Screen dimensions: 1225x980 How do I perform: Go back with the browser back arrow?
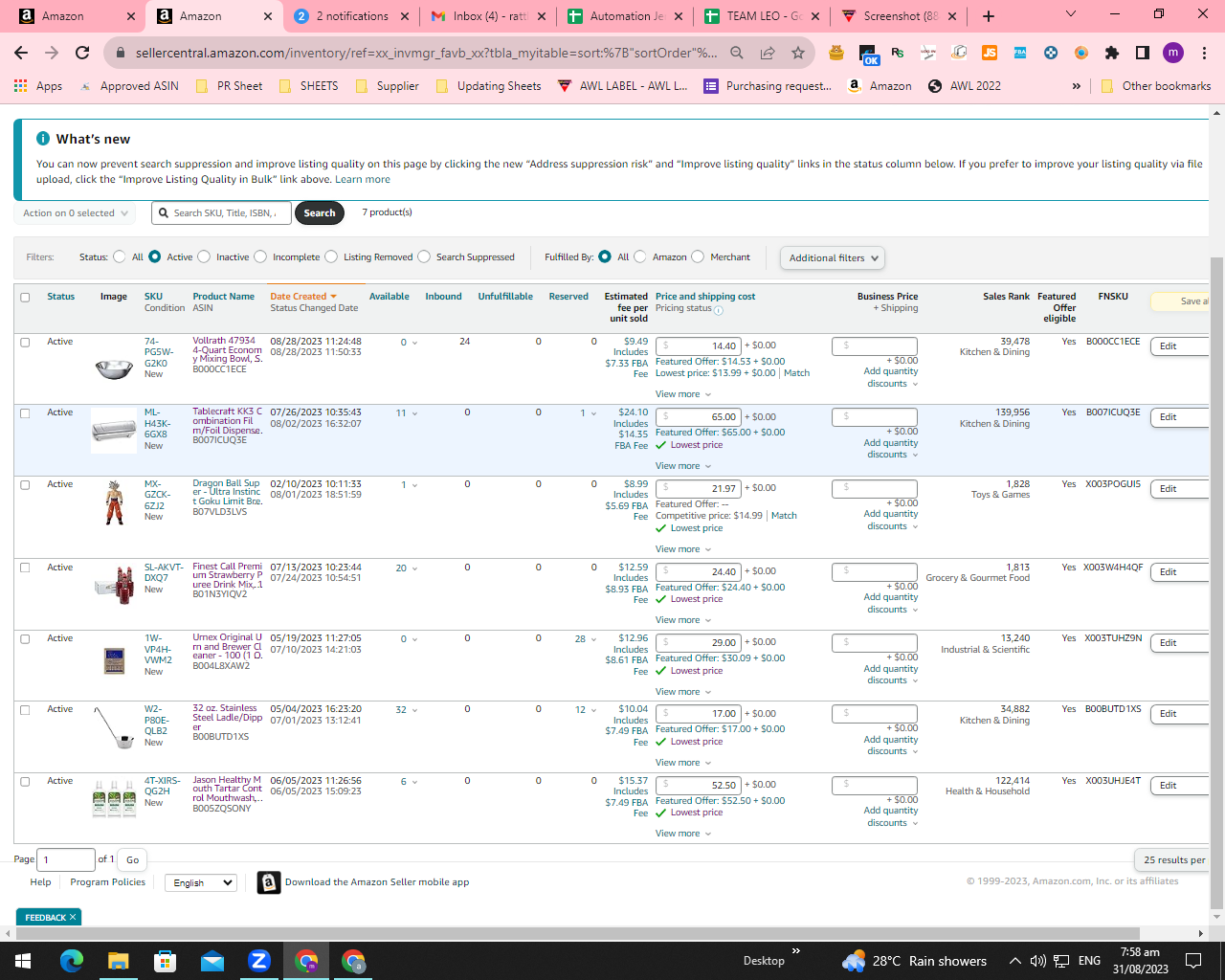(21, 53)
